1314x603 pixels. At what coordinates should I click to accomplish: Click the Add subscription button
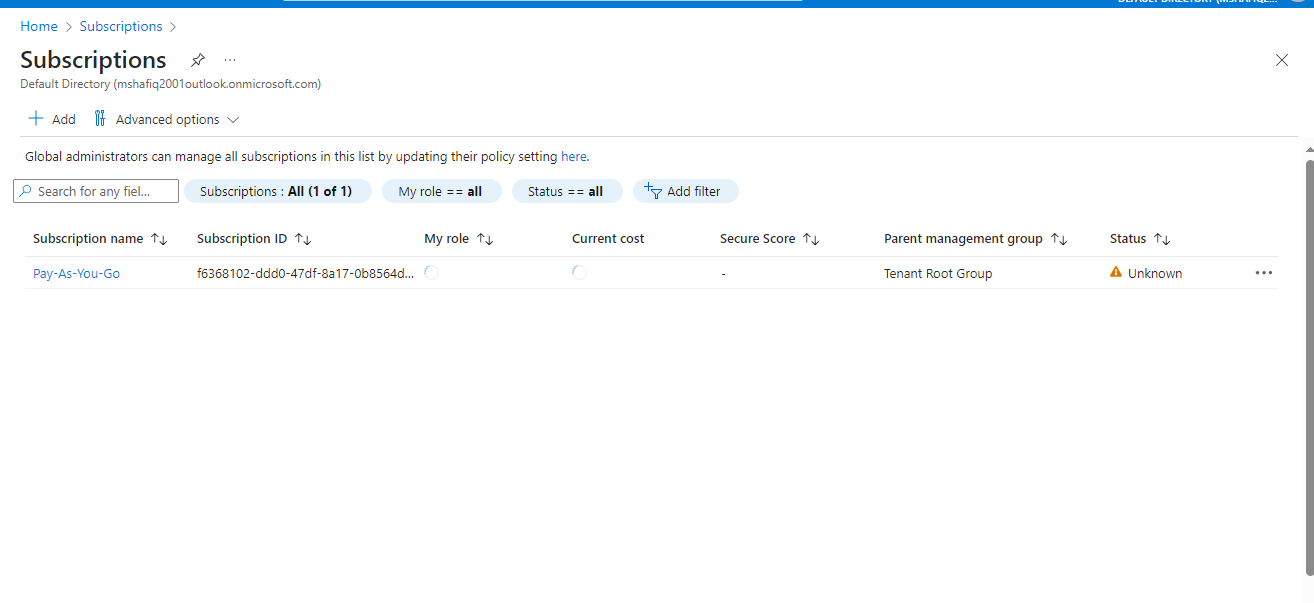[52, 119]
